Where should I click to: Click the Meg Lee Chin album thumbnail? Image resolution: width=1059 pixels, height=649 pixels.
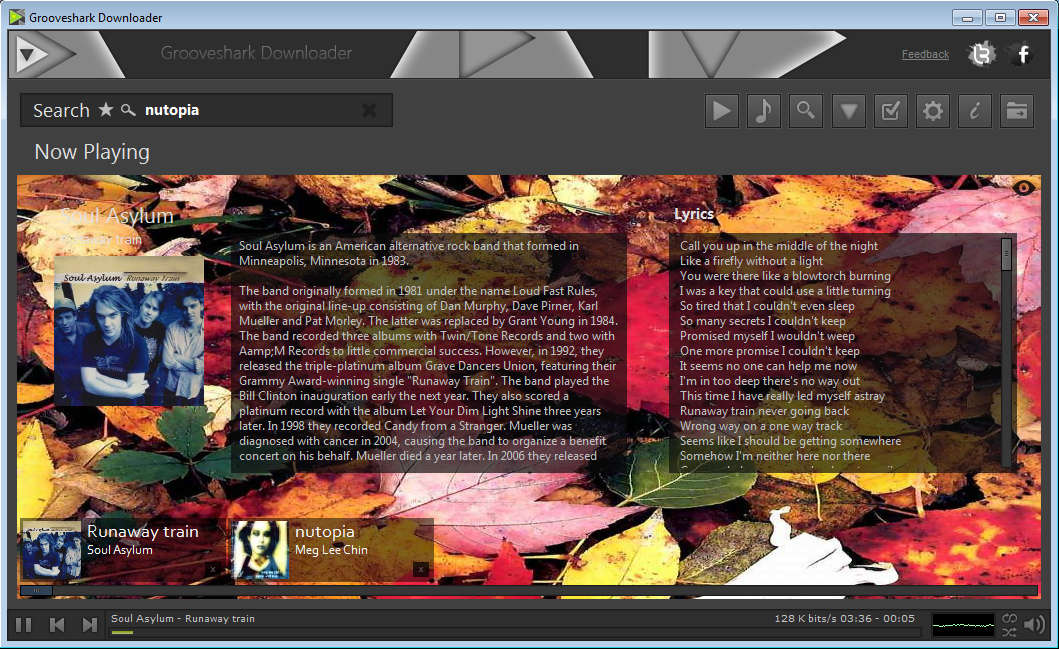(x=261, y=550)
